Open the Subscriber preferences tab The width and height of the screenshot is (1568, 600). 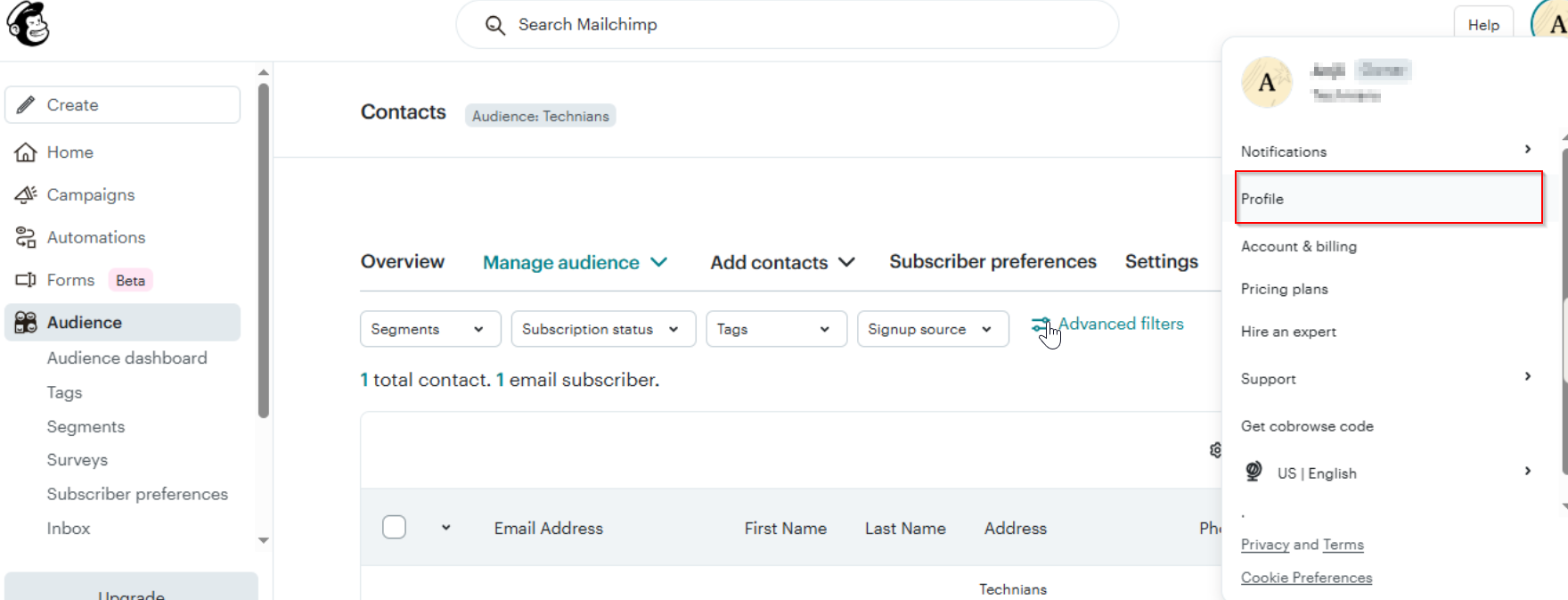tap(992, 261)
